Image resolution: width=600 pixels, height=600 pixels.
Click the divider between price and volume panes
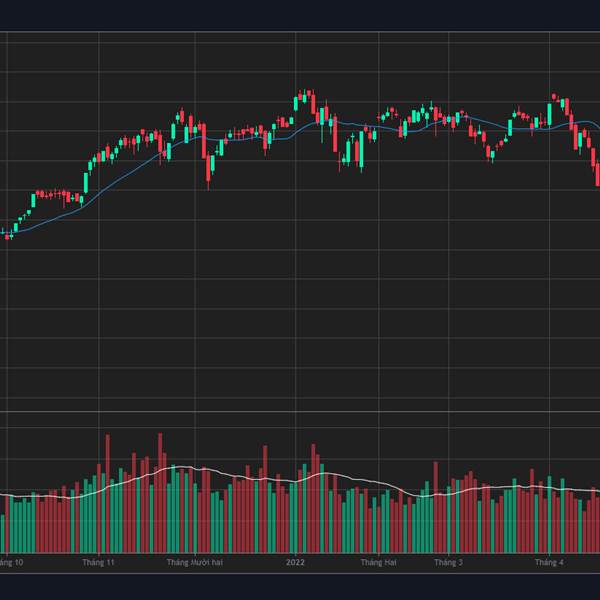(300, 411)
